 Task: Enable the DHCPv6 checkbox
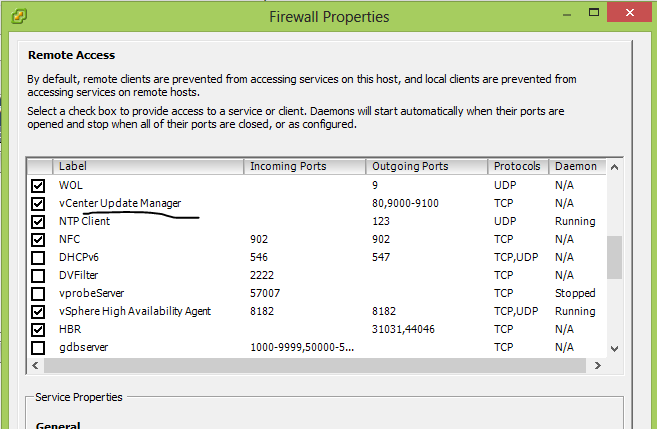click(x=39, y=258)
